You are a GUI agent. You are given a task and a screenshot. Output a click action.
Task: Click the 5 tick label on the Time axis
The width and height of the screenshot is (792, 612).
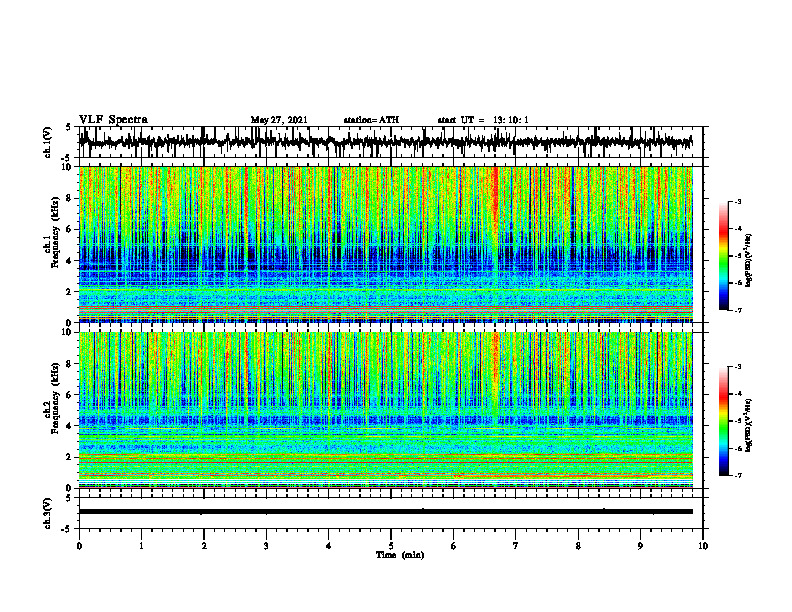(x=391, y=546)
